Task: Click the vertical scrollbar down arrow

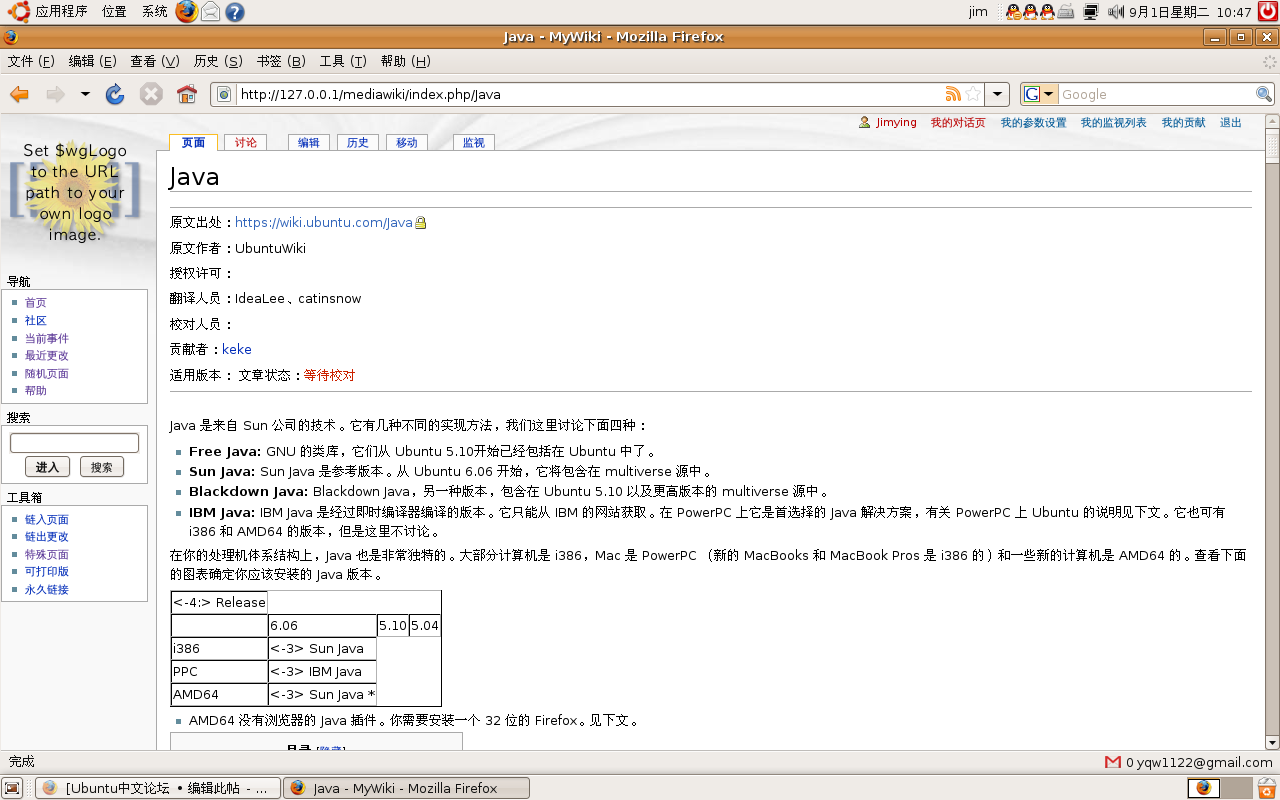Action: (x=1272, y=743)
